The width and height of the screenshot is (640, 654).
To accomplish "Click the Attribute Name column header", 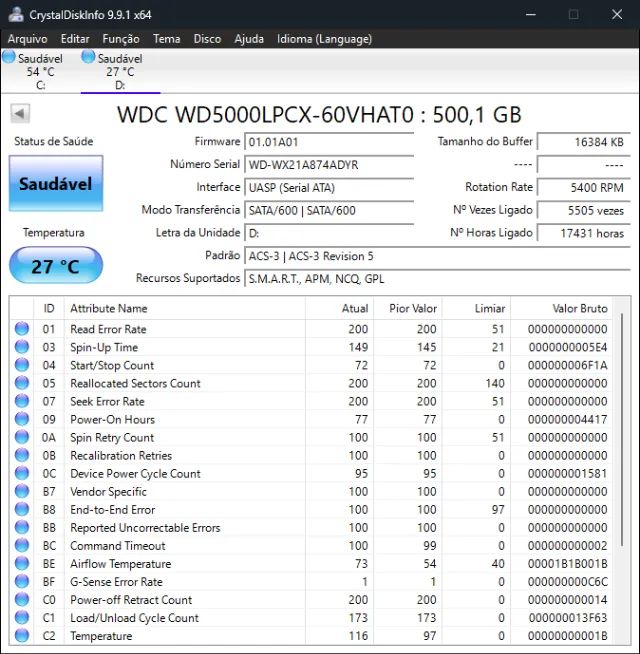I will pyautogui.click(x=185, y=308).
